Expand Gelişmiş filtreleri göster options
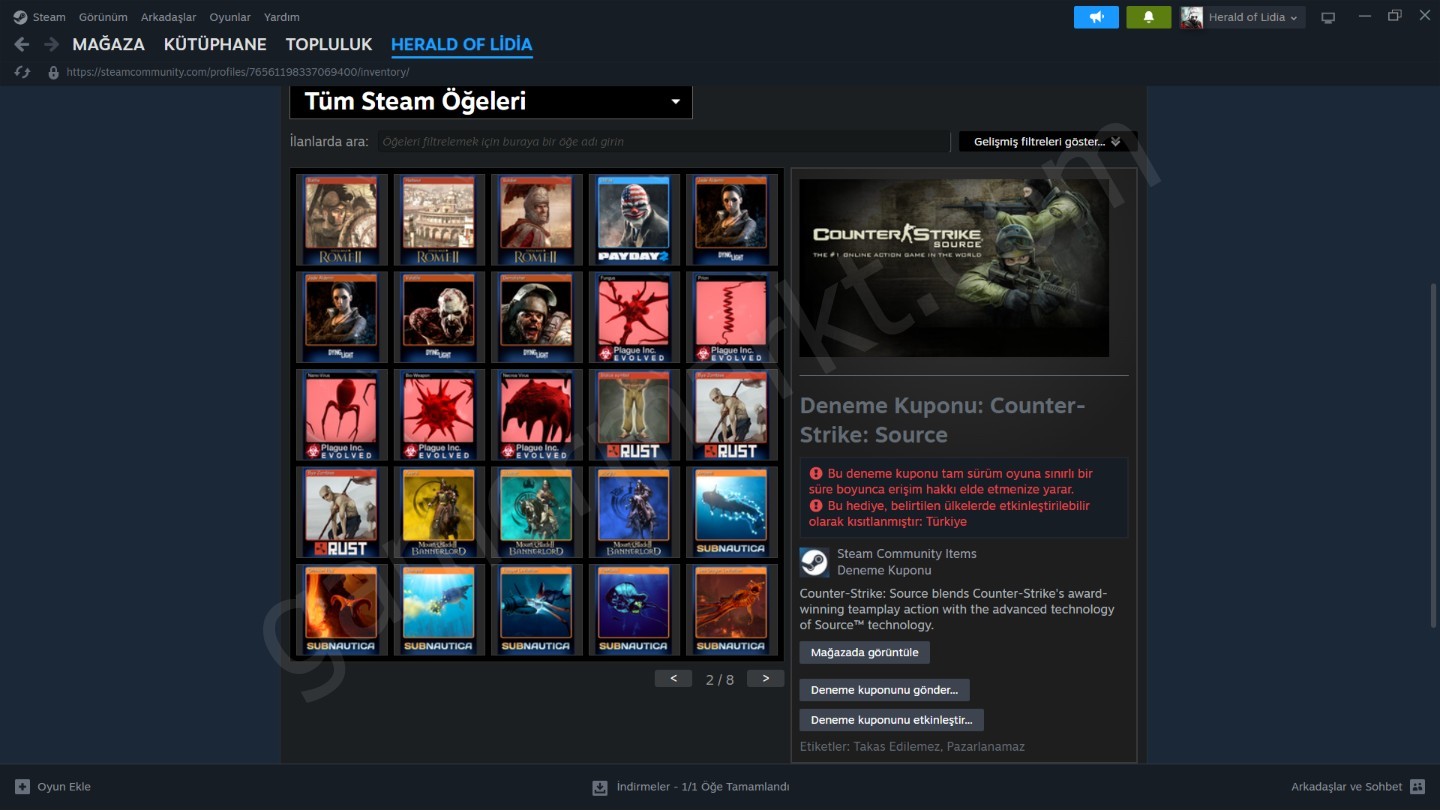Screen dimensions: 1440x810 pos(1048,142)
